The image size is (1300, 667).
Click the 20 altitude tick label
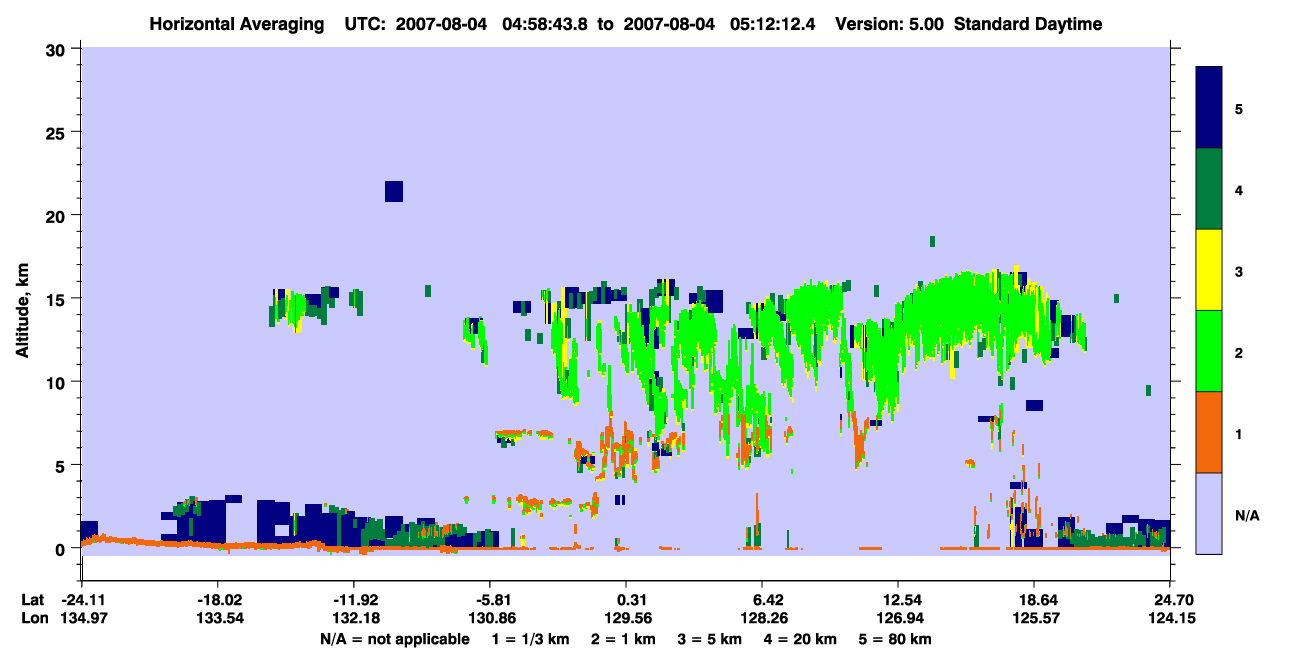coord(58,215)
